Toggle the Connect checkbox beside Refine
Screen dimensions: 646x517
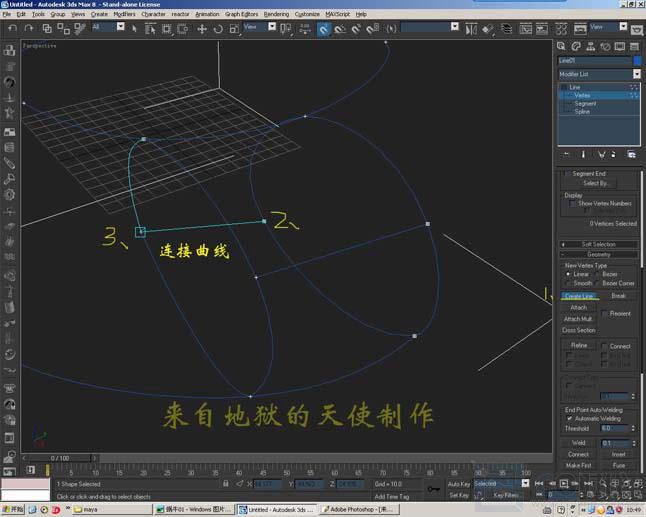605,346
